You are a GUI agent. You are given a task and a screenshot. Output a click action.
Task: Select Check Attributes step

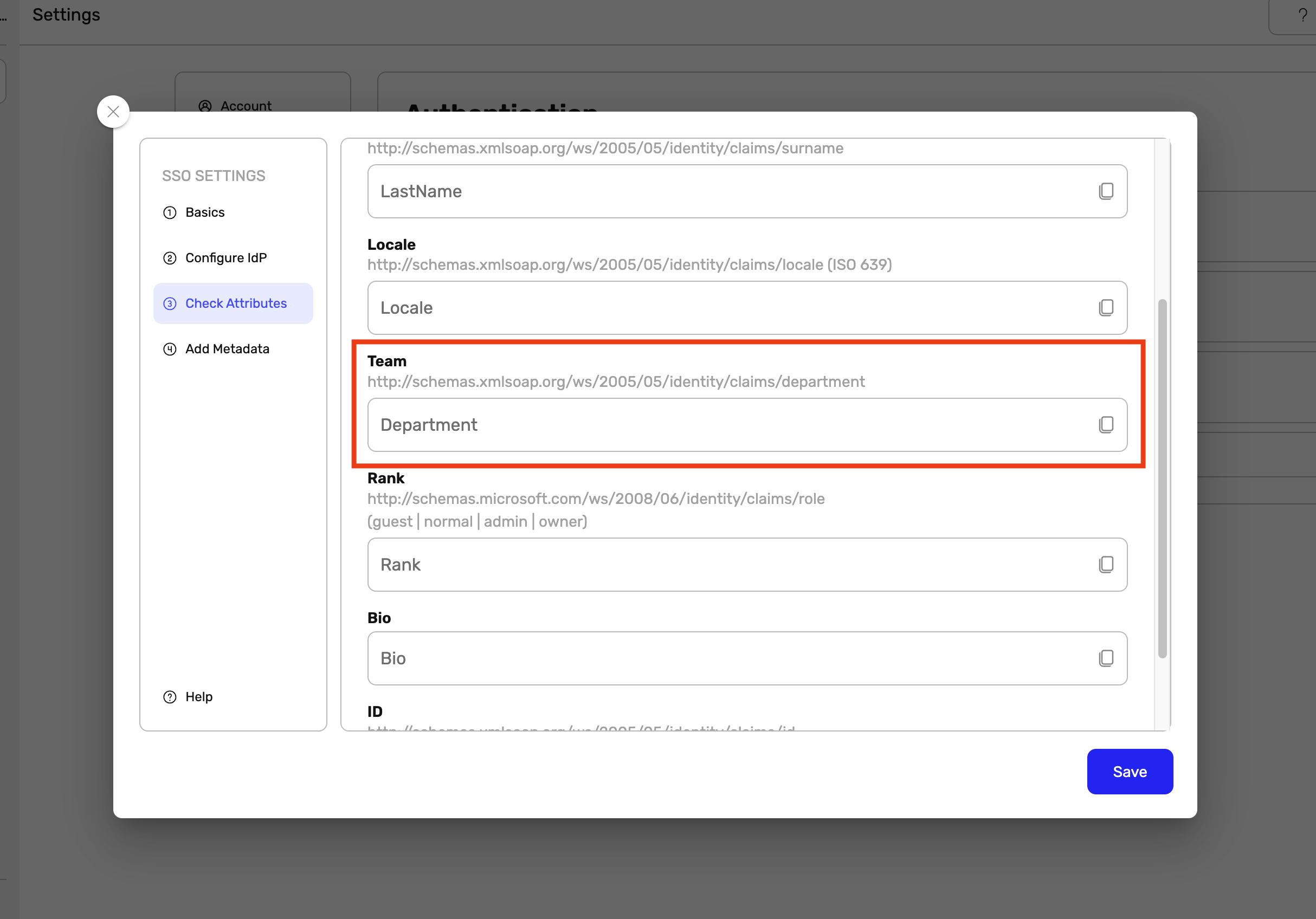point(235,303)
